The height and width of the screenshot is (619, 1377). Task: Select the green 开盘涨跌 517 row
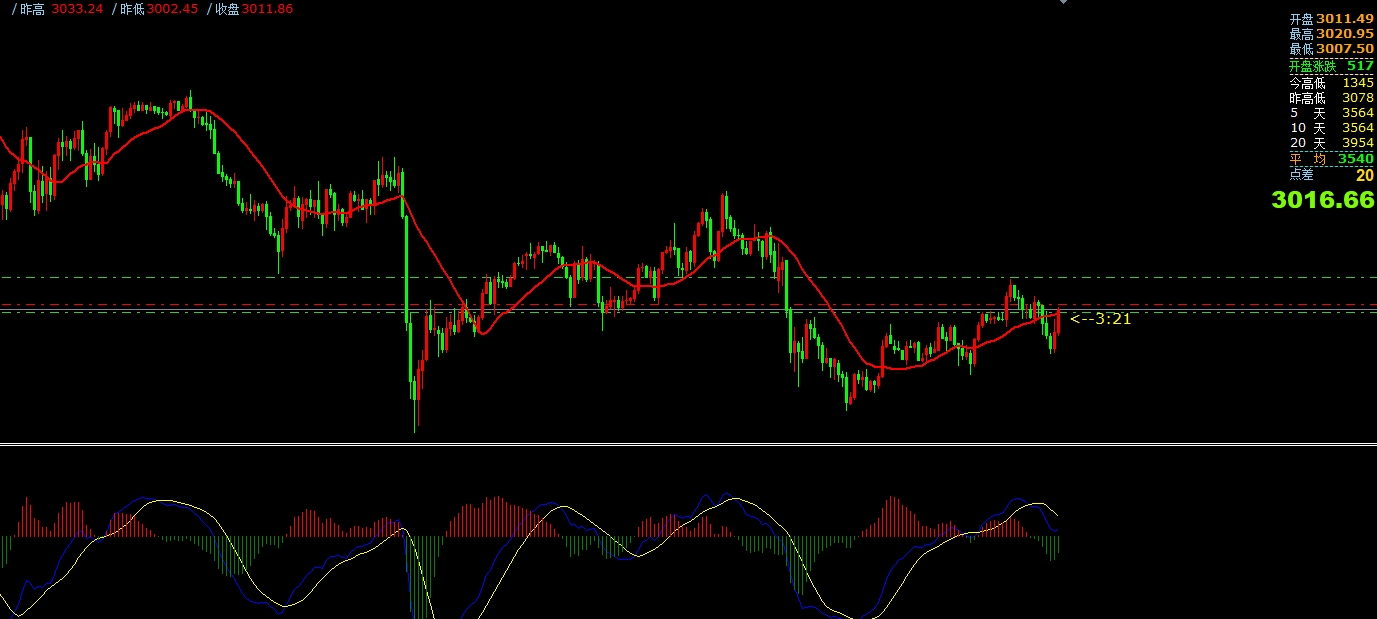pyautogui.click(x=1330, y=66)
